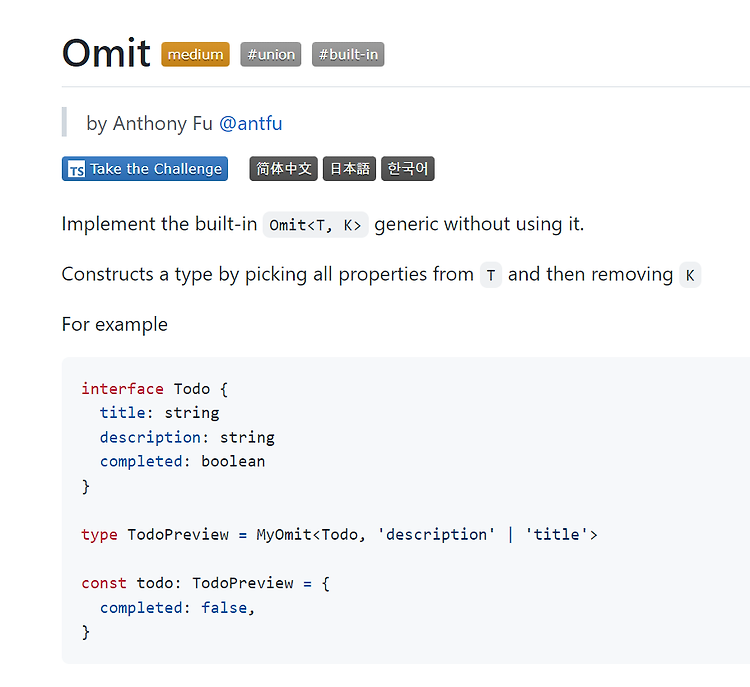Click the interface keyword in code block

click(x=122, y=388)
